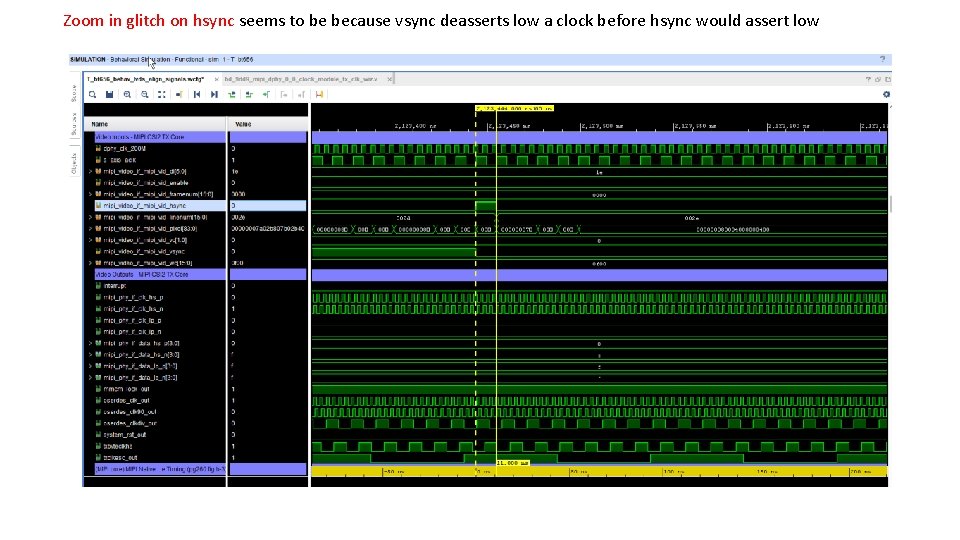Expand the mipi_vid_wc bus
The height and width of the screenshot is (540, 960).
pos(91,263)
